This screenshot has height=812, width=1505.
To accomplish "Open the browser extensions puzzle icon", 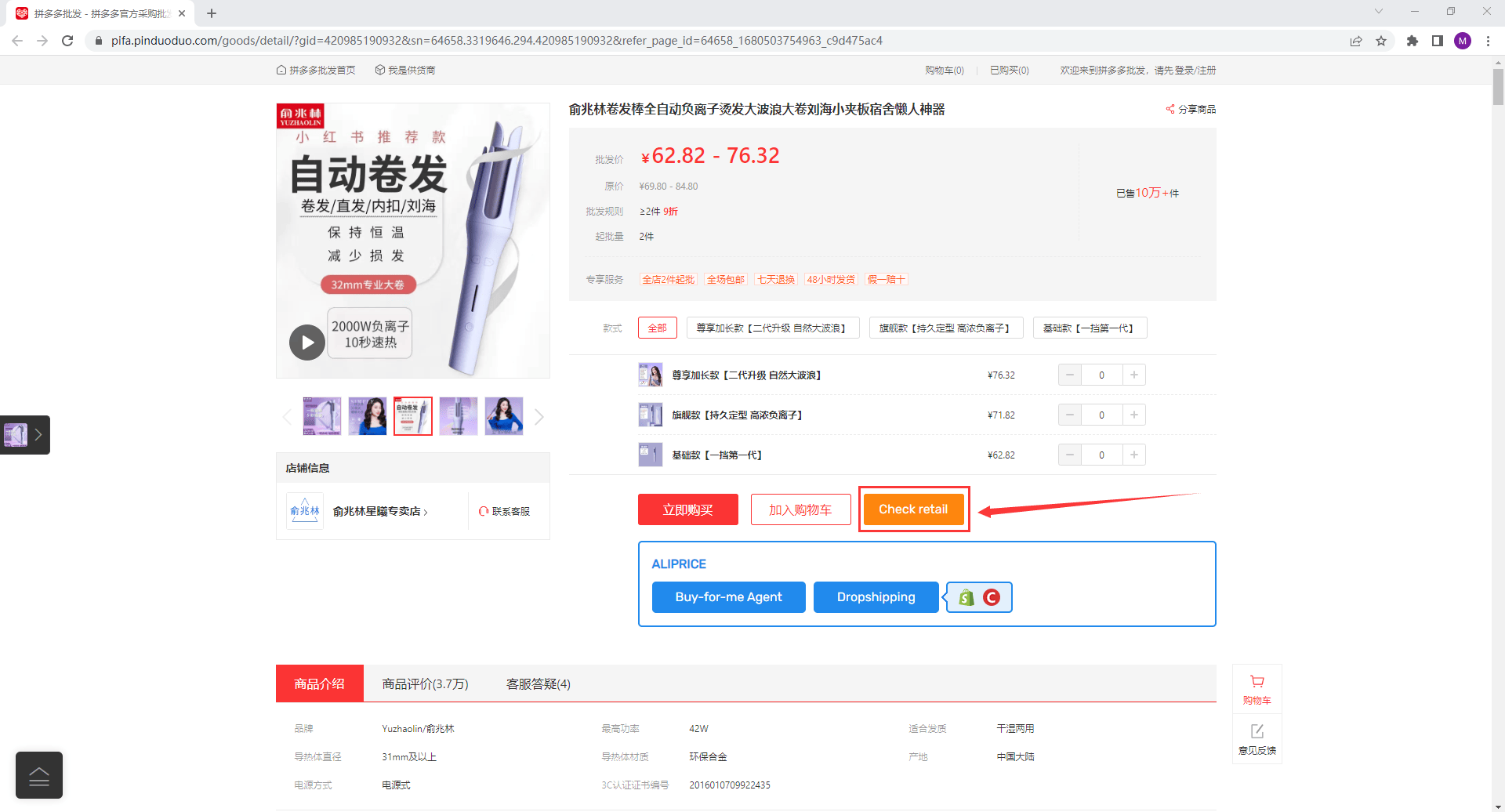I will pyautogui.click(x=1413, y=41).
